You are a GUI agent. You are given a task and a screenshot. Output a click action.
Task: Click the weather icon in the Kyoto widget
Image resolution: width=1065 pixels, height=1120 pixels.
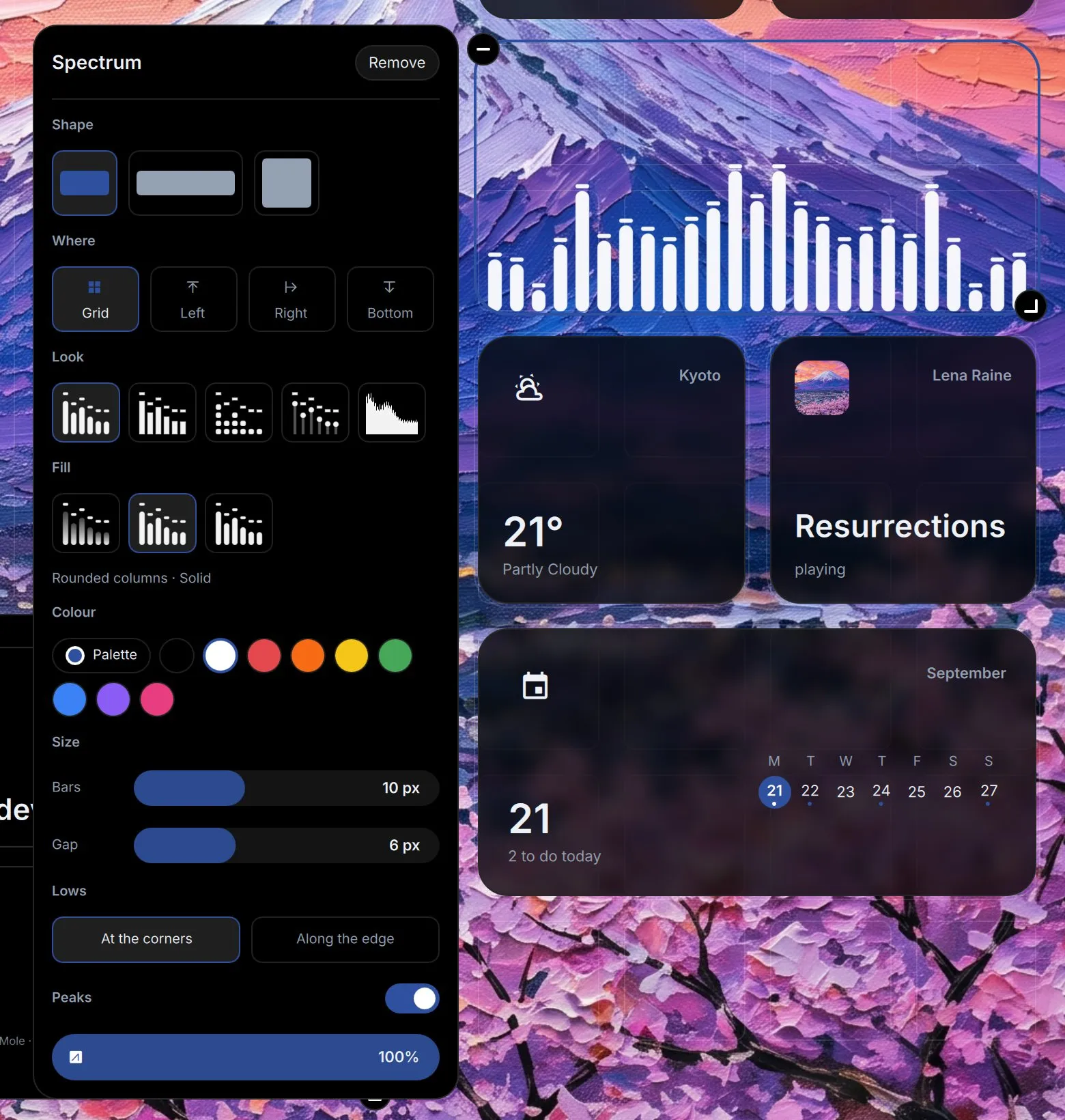(x=528, y=388)
